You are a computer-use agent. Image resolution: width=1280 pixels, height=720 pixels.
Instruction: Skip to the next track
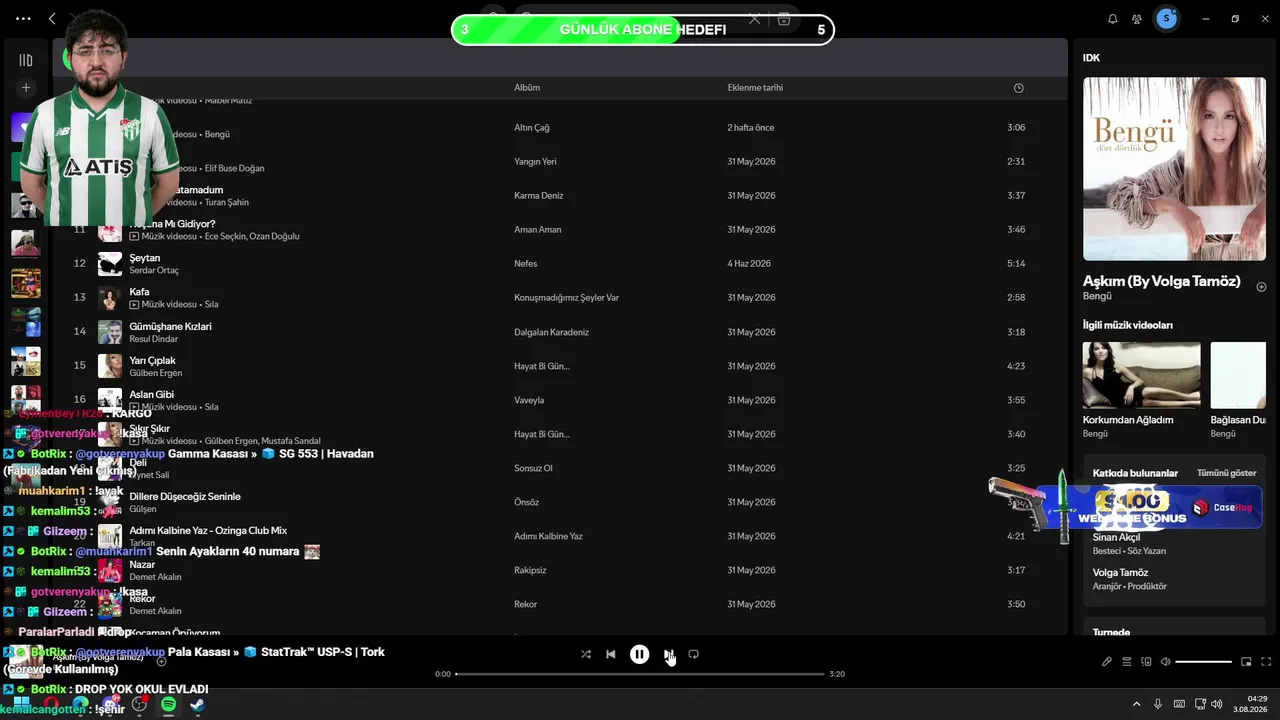[668, 654]
